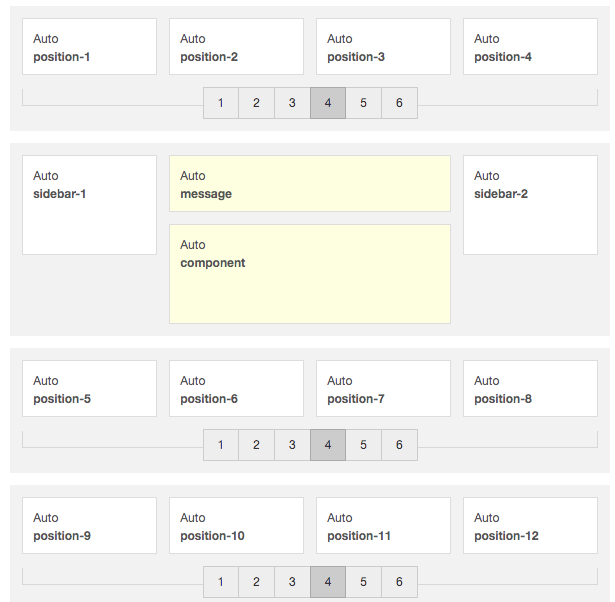Pick 2 in the top row selector
Viewport: 615px width, 602px height.
(x=256, y=103)
